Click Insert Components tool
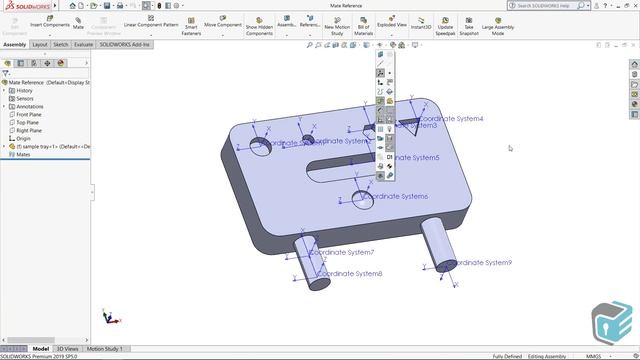This screenshot has height=360, width=640. 50,21
